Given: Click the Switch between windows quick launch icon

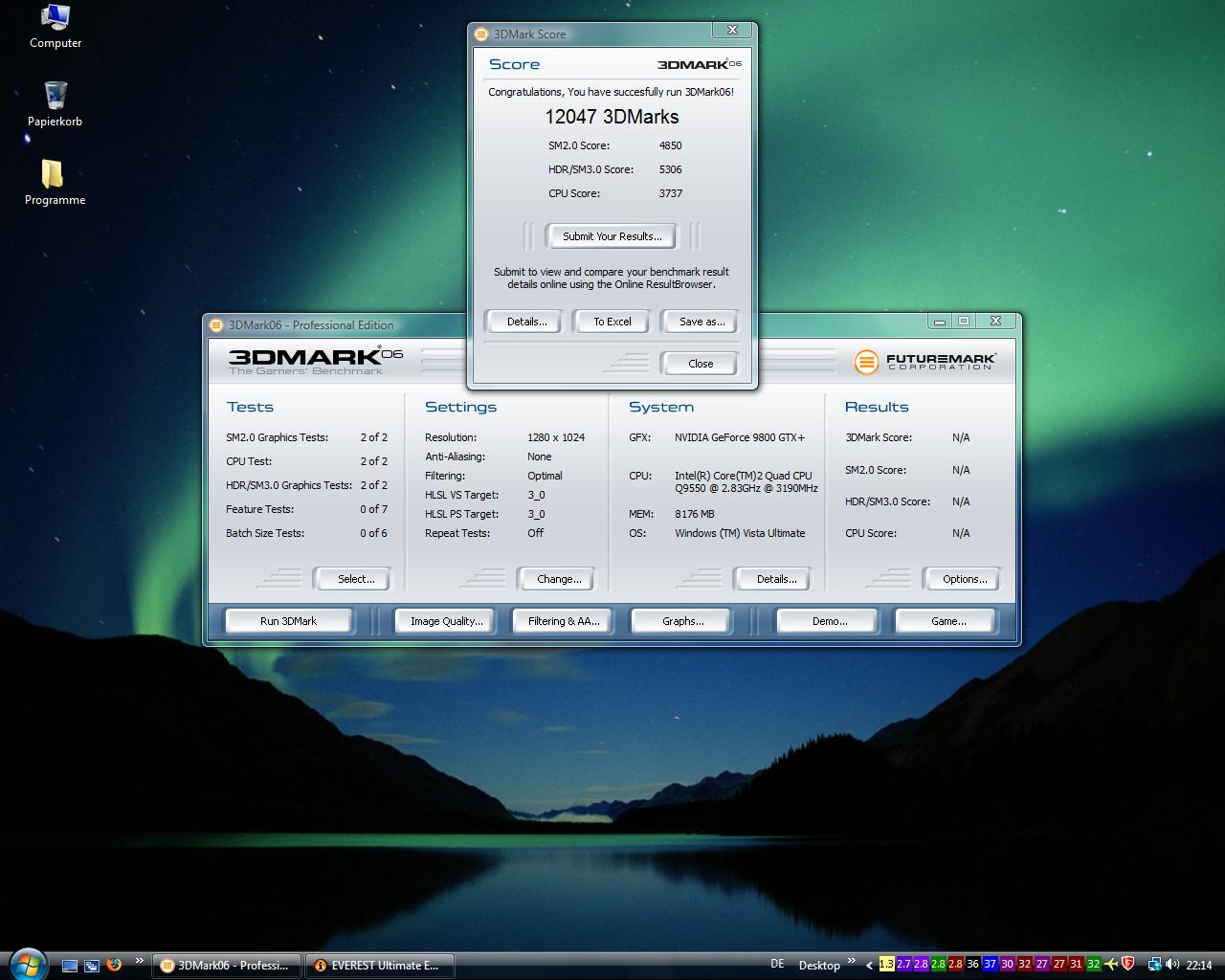Looking at the screenshot, I should coord(92,966).
